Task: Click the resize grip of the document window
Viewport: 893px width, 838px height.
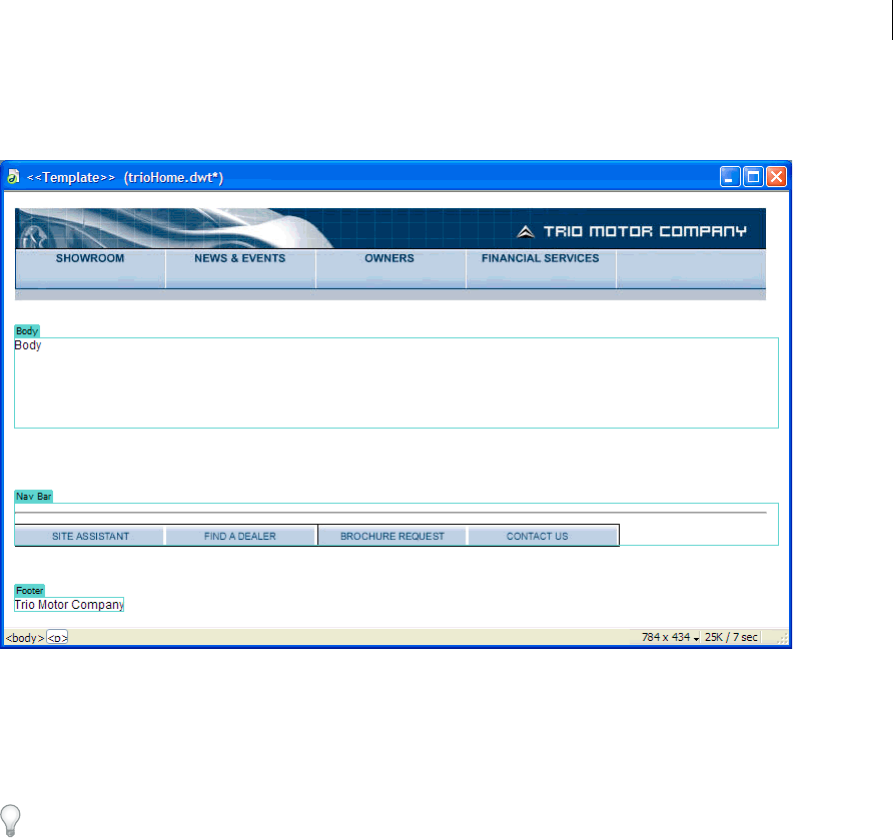Action: [782, 638]
